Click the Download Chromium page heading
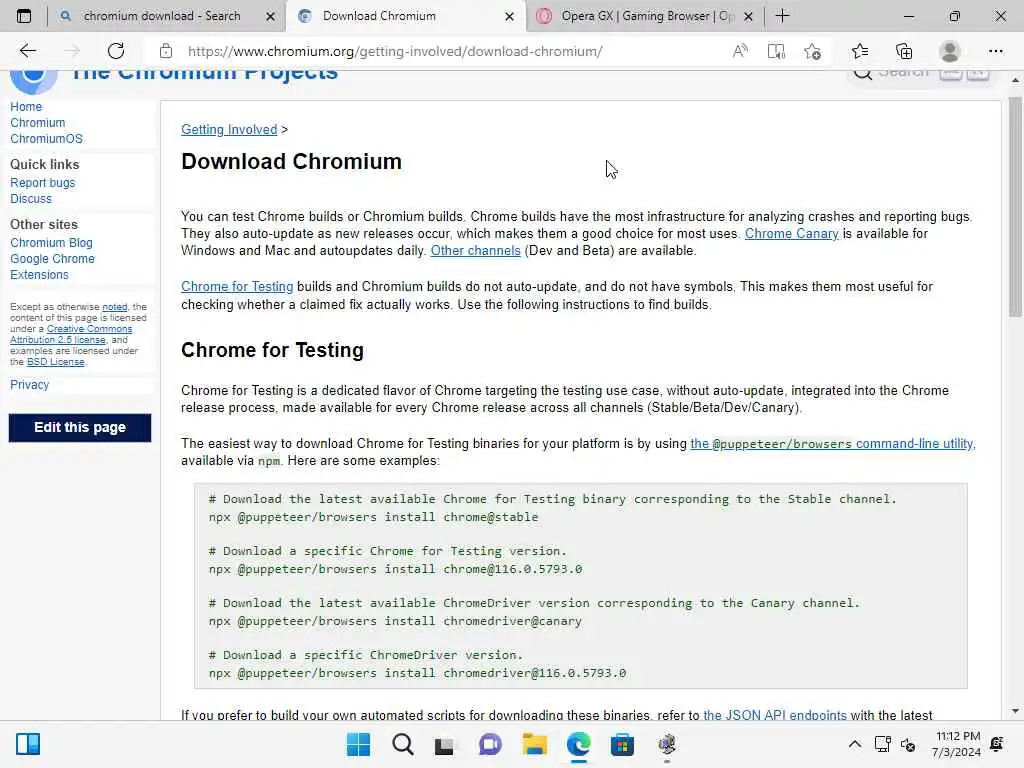 (x=291, y=161)
